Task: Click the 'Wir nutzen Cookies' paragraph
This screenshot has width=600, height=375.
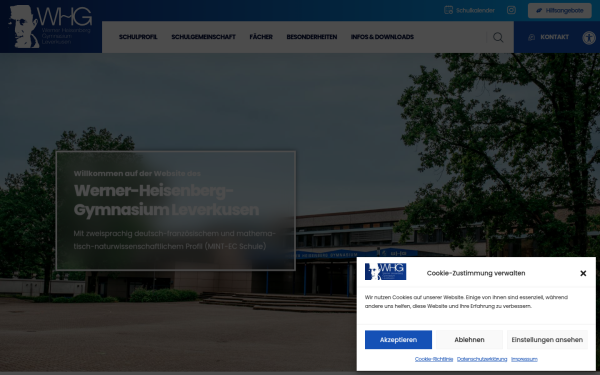Action: coord(466,302)
